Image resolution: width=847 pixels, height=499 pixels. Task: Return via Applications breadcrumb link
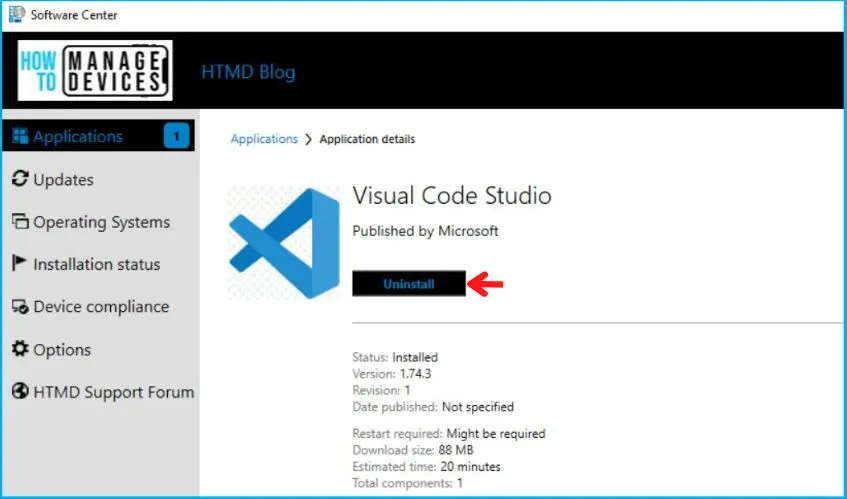click(x=264, y=139)
